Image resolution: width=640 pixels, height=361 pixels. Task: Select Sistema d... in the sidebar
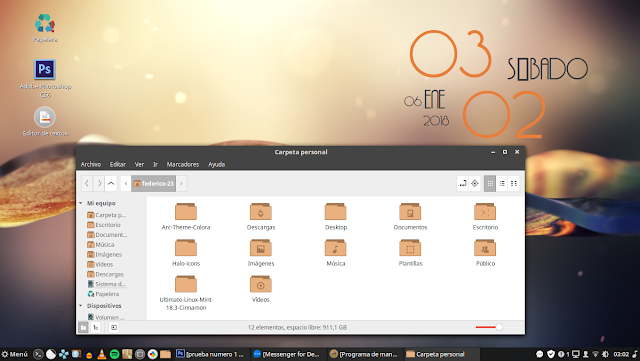(107, 284)
